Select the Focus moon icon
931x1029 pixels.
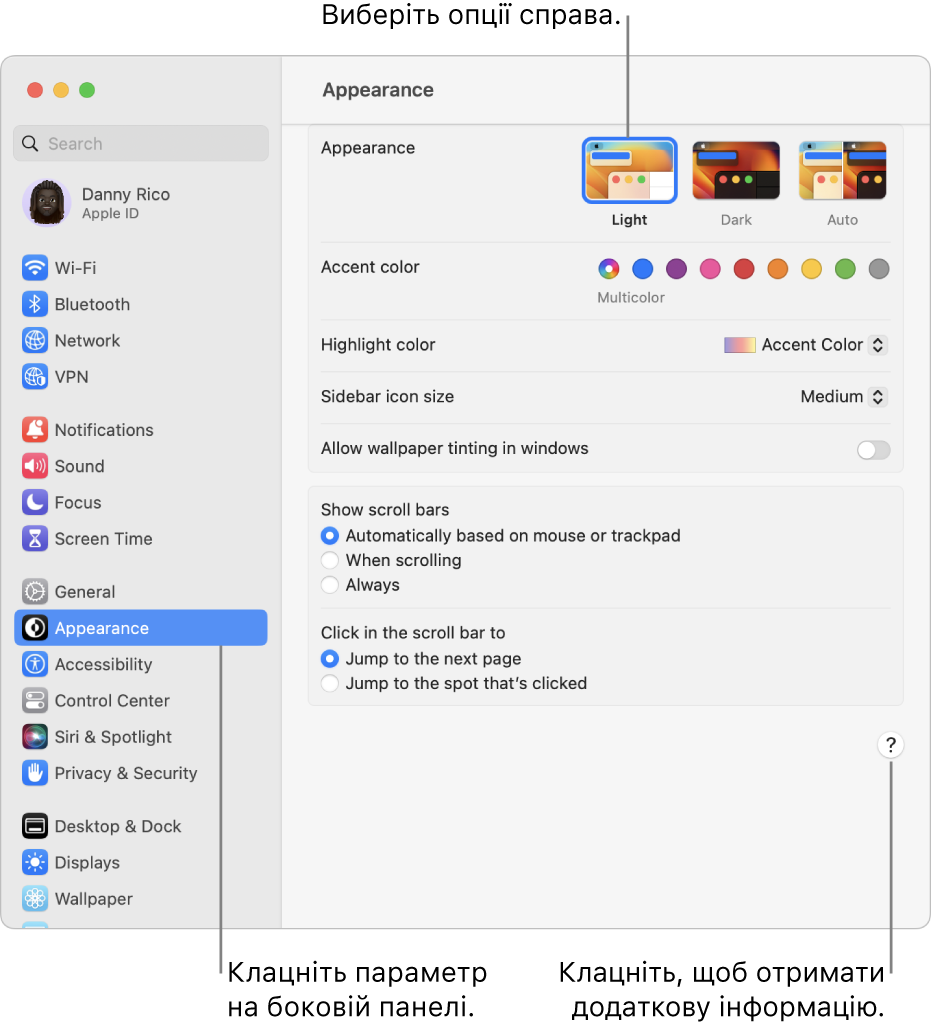pos(35,502)
